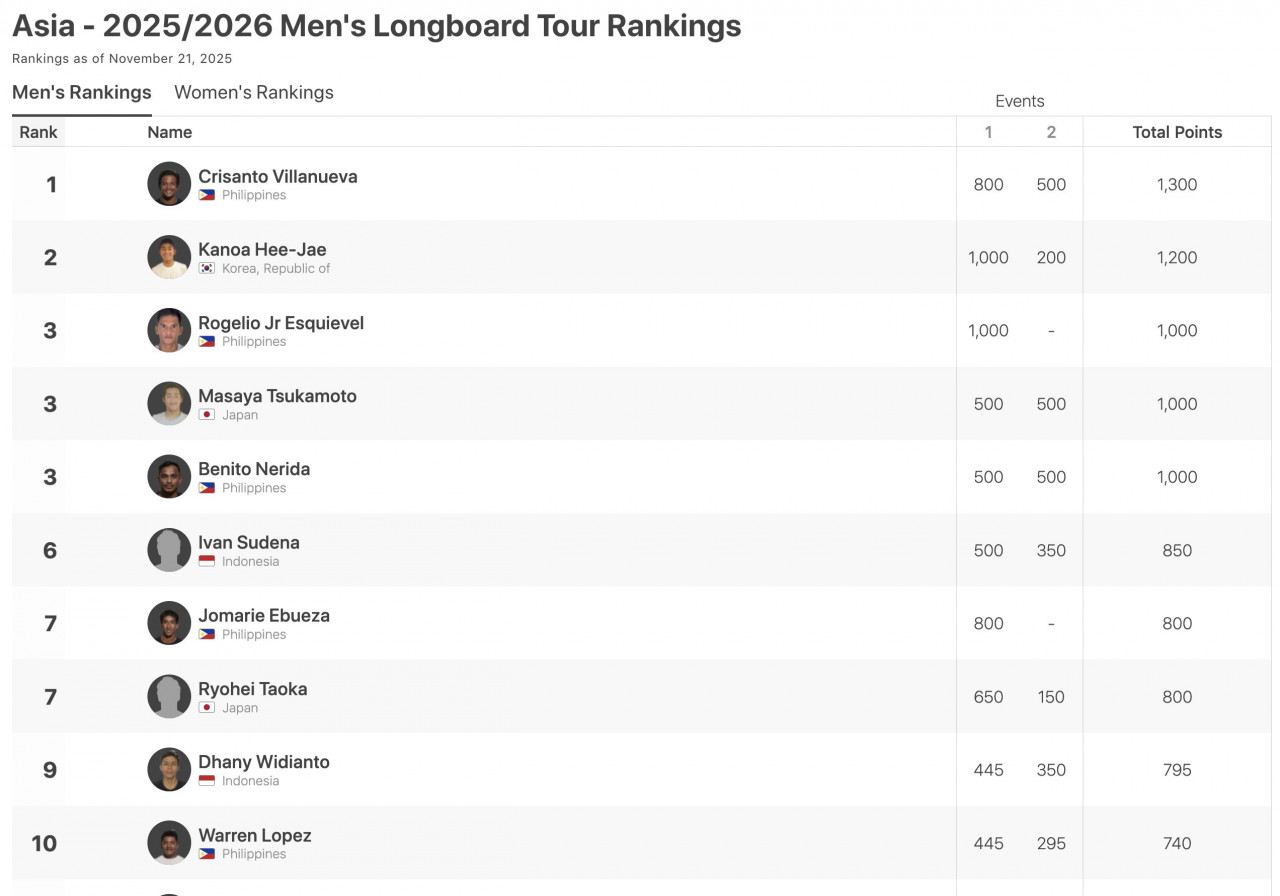Image resolution: width=1280 pixels, height=896 pixels.
Task: Click the Philippines flag under Crisanto Villanueva
Action: tap(207, 195)
